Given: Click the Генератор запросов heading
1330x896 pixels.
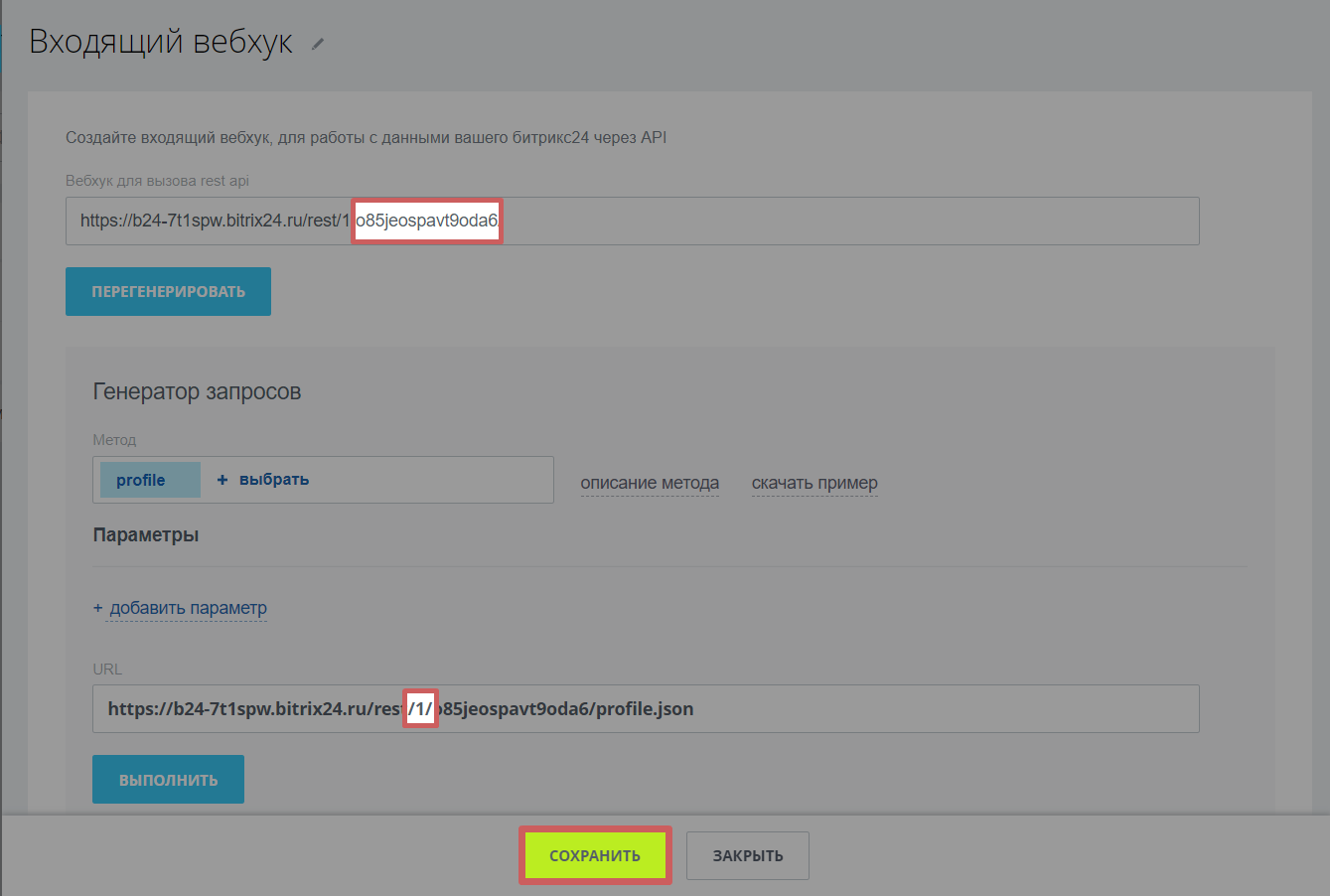Looking at the screenshot, I should 197,391.
